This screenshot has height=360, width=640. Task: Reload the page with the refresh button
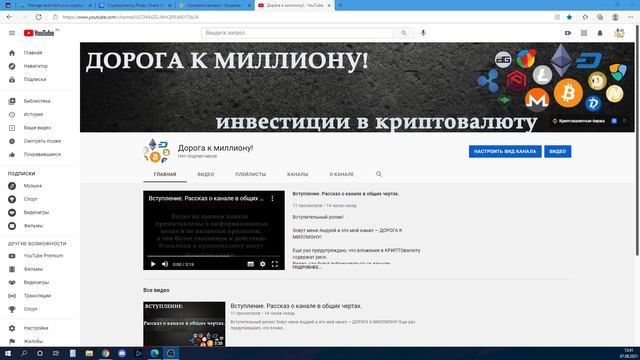pos(39,17)
